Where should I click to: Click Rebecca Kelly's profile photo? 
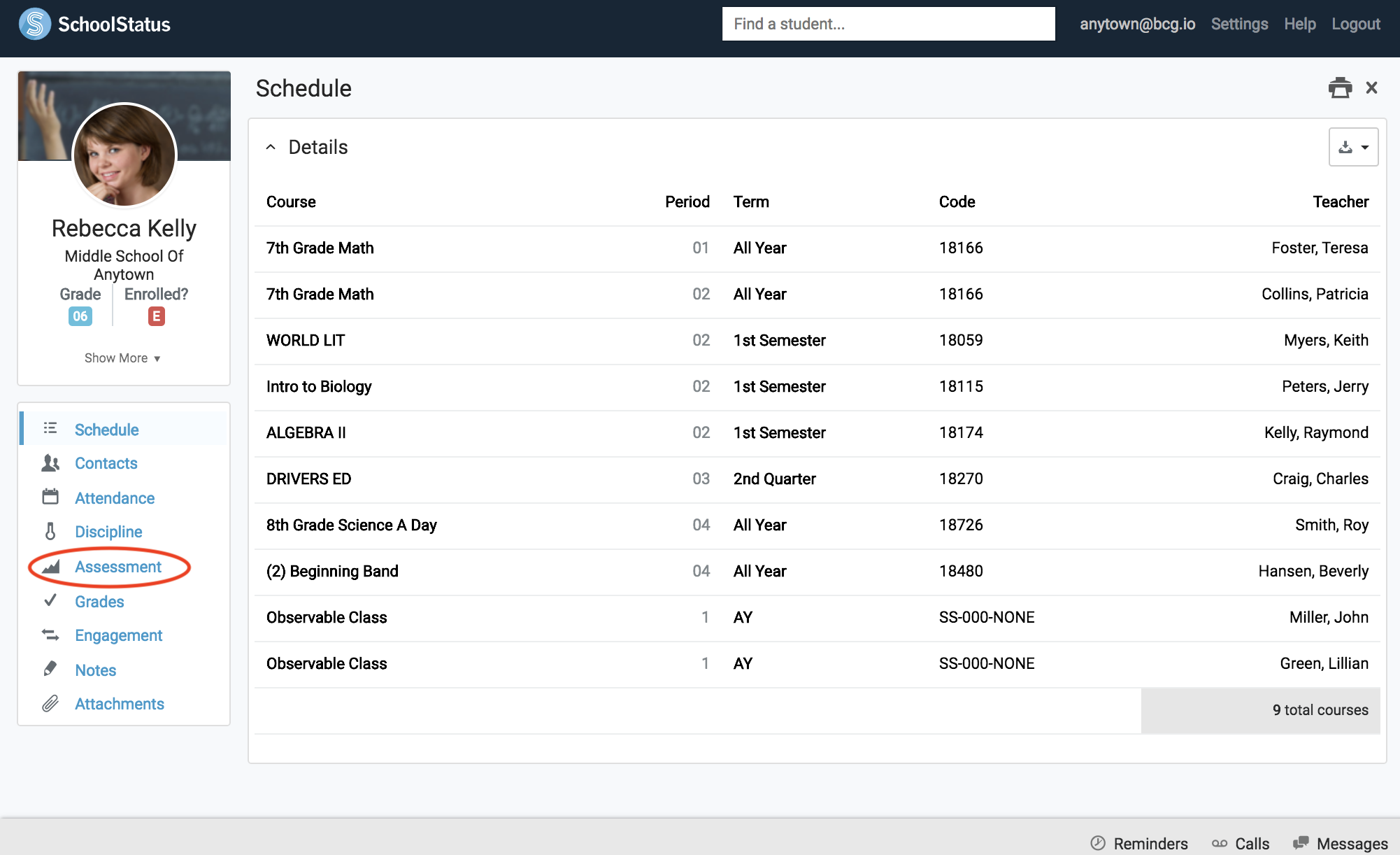[124, 155]
